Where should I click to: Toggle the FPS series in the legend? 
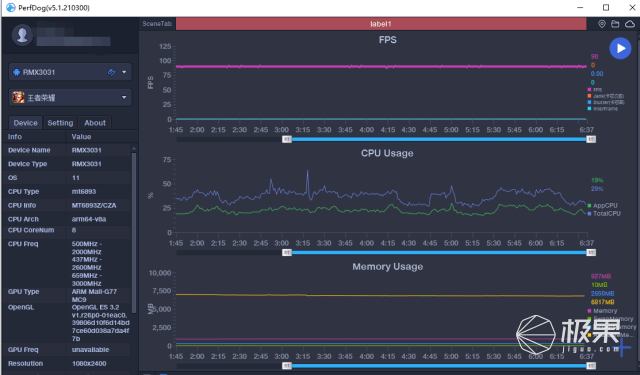point(595,89)
